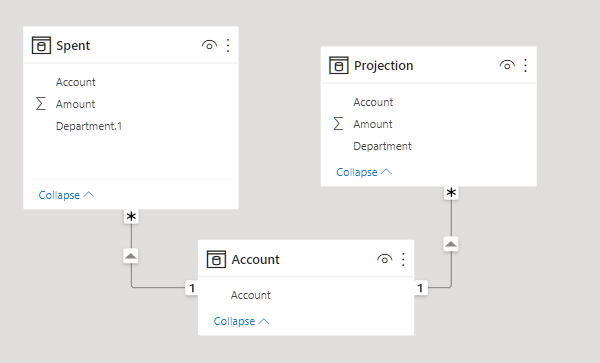Toggle visibility eye on Projection table

click(x=507, y=65)
